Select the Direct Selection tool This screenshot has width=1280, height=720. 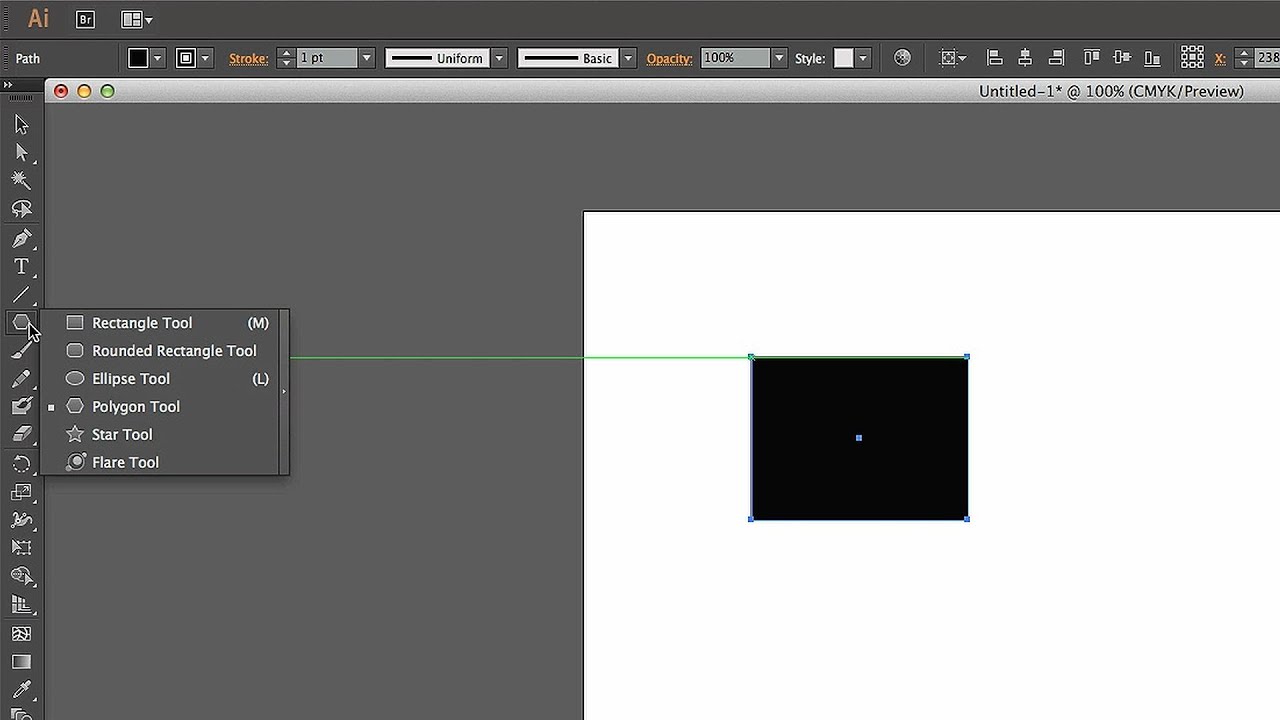tap(21, 153)
